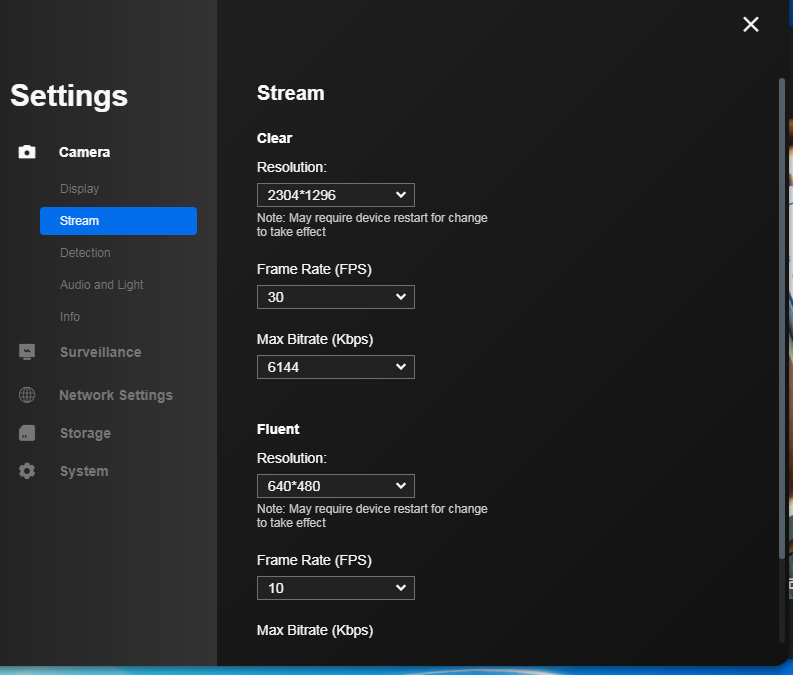
Task: Click the System gear icon
Action: coord(27,471)
